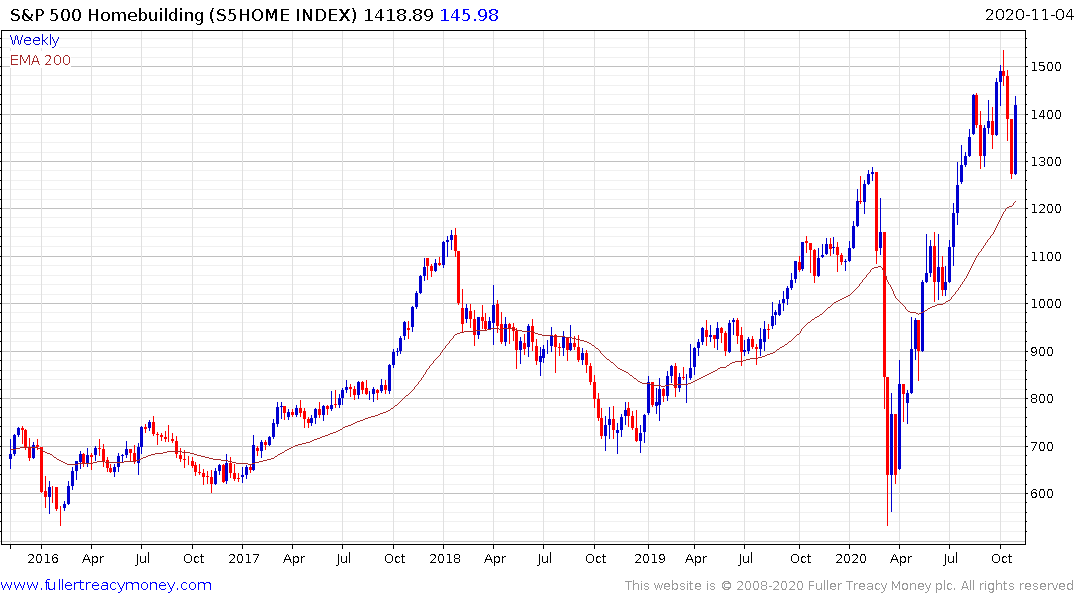Click the 1300 price axis label
This screenshot has height=600, width=1075.
pyautogui.click(x=1046, y=162)
